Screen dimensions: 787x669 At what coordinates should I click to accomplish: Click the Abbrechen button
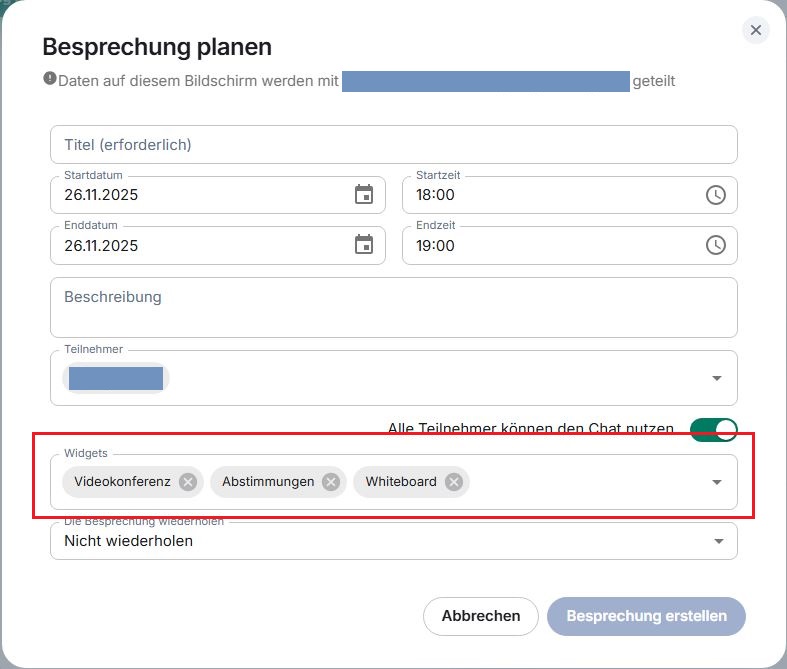481,616
